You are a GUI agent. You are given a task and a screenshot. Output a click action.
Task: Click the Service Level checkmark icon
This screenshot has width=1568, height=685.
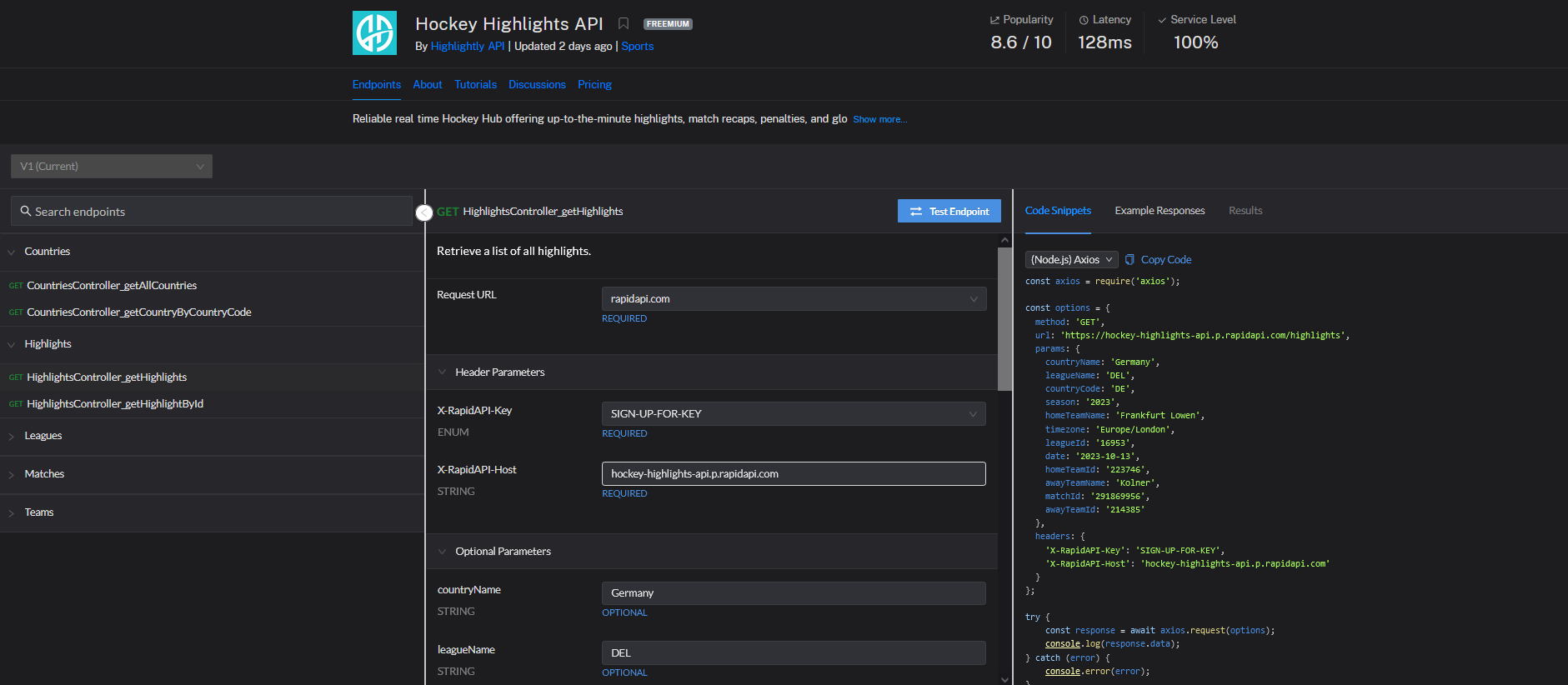[1162, 19]
